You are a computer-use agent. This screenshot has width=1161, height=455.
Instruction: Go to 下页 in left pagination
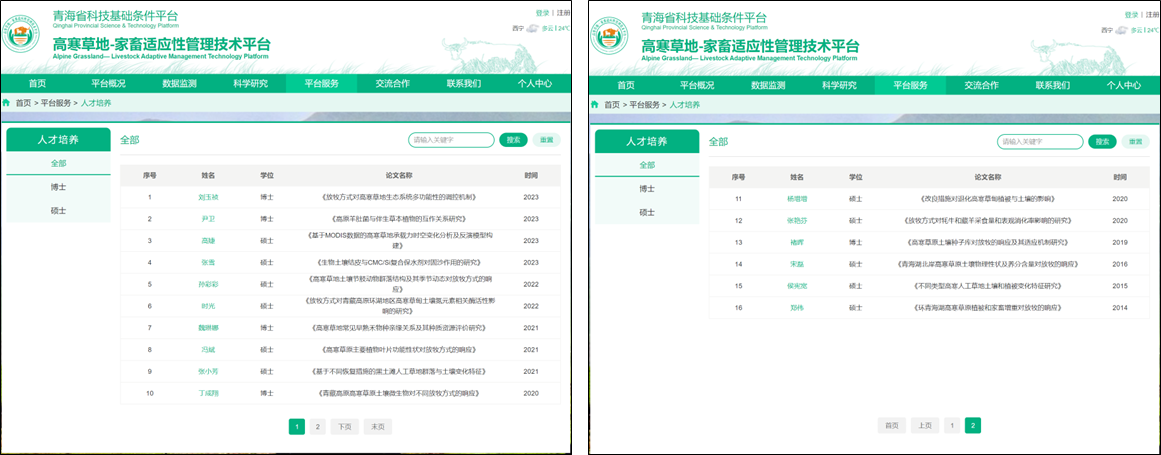click(344, 426)
